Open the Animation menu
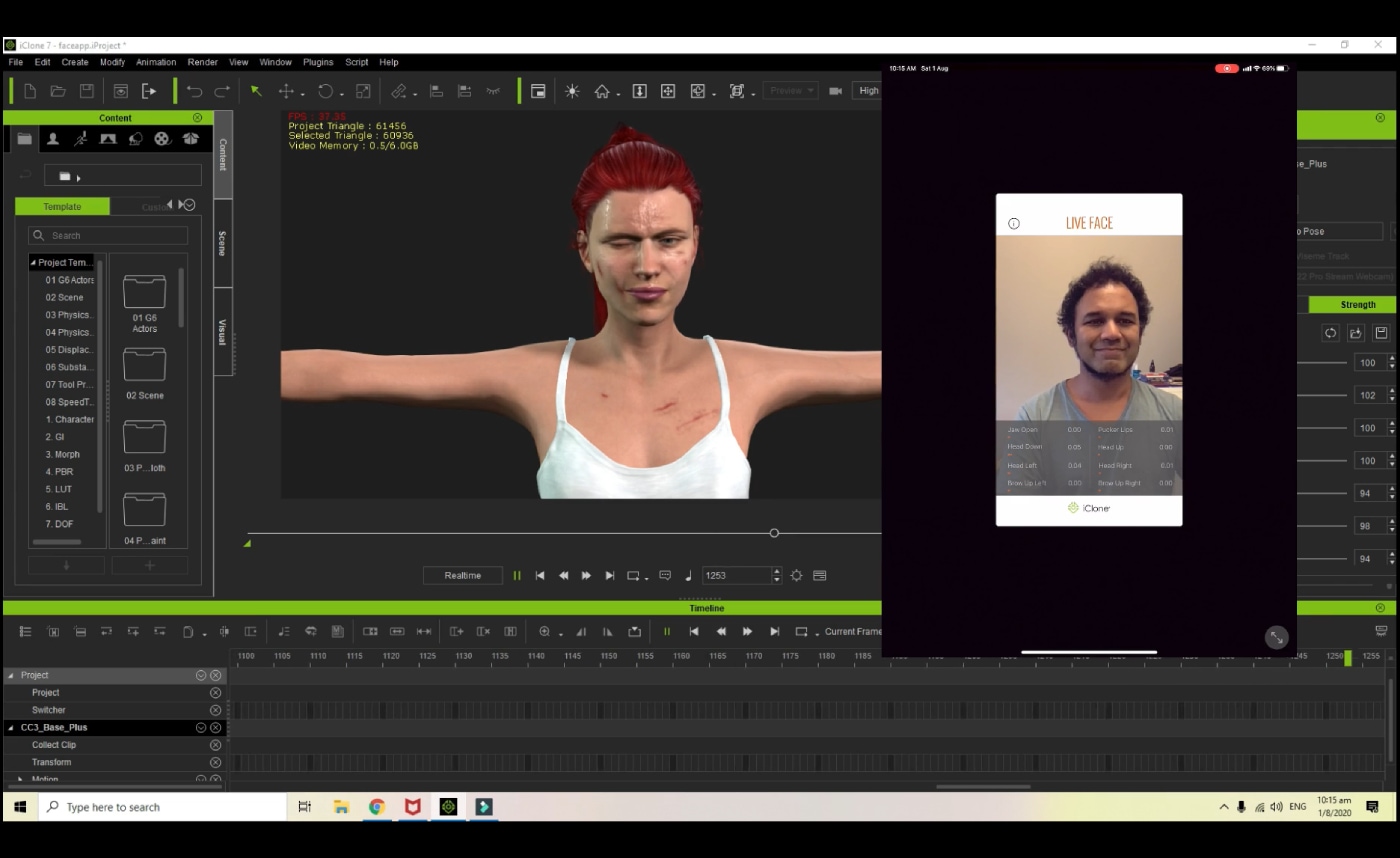 pos(155,62)
